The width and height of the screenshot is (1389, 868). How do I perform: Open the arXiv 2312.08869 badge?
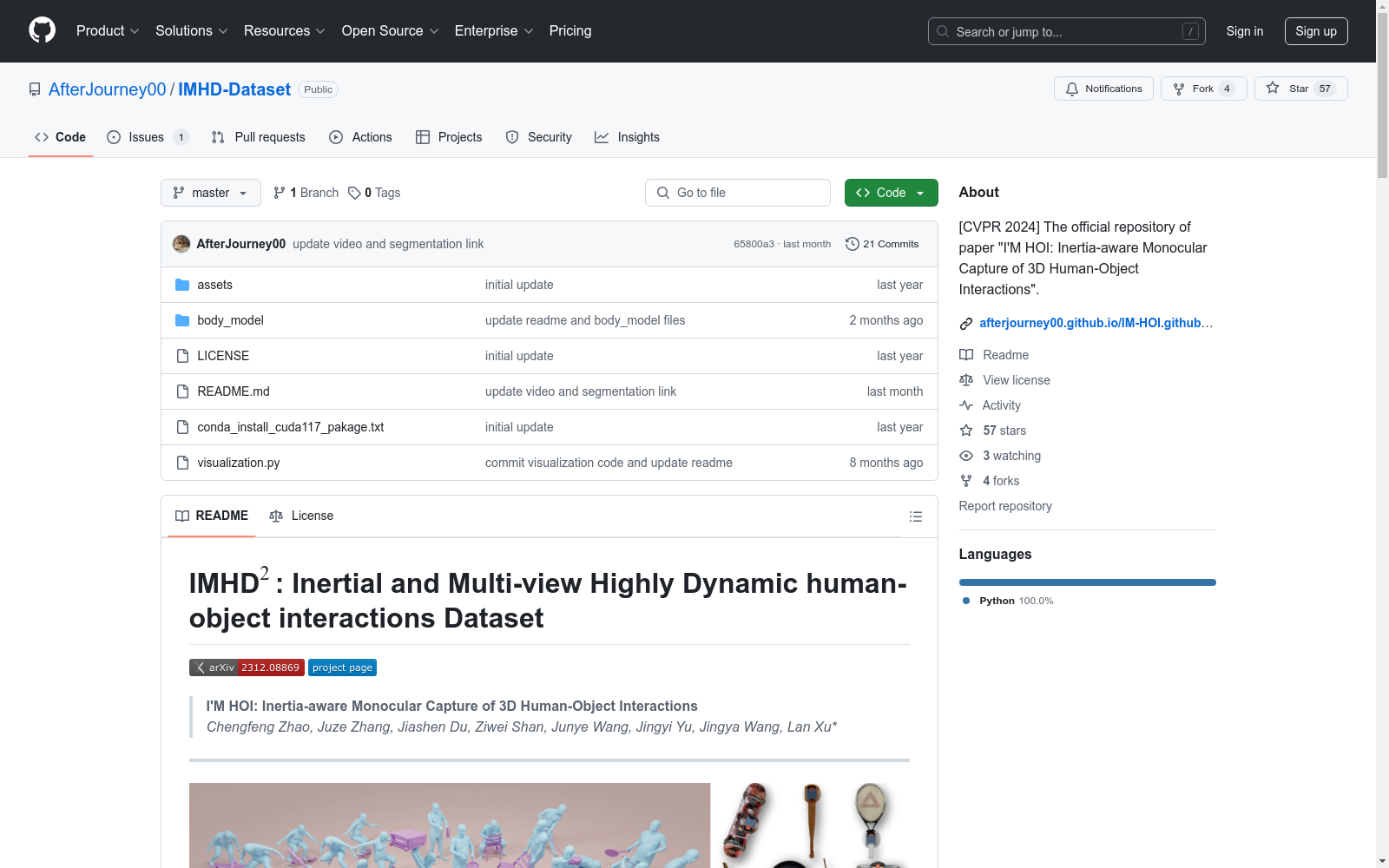click(247, 667)
